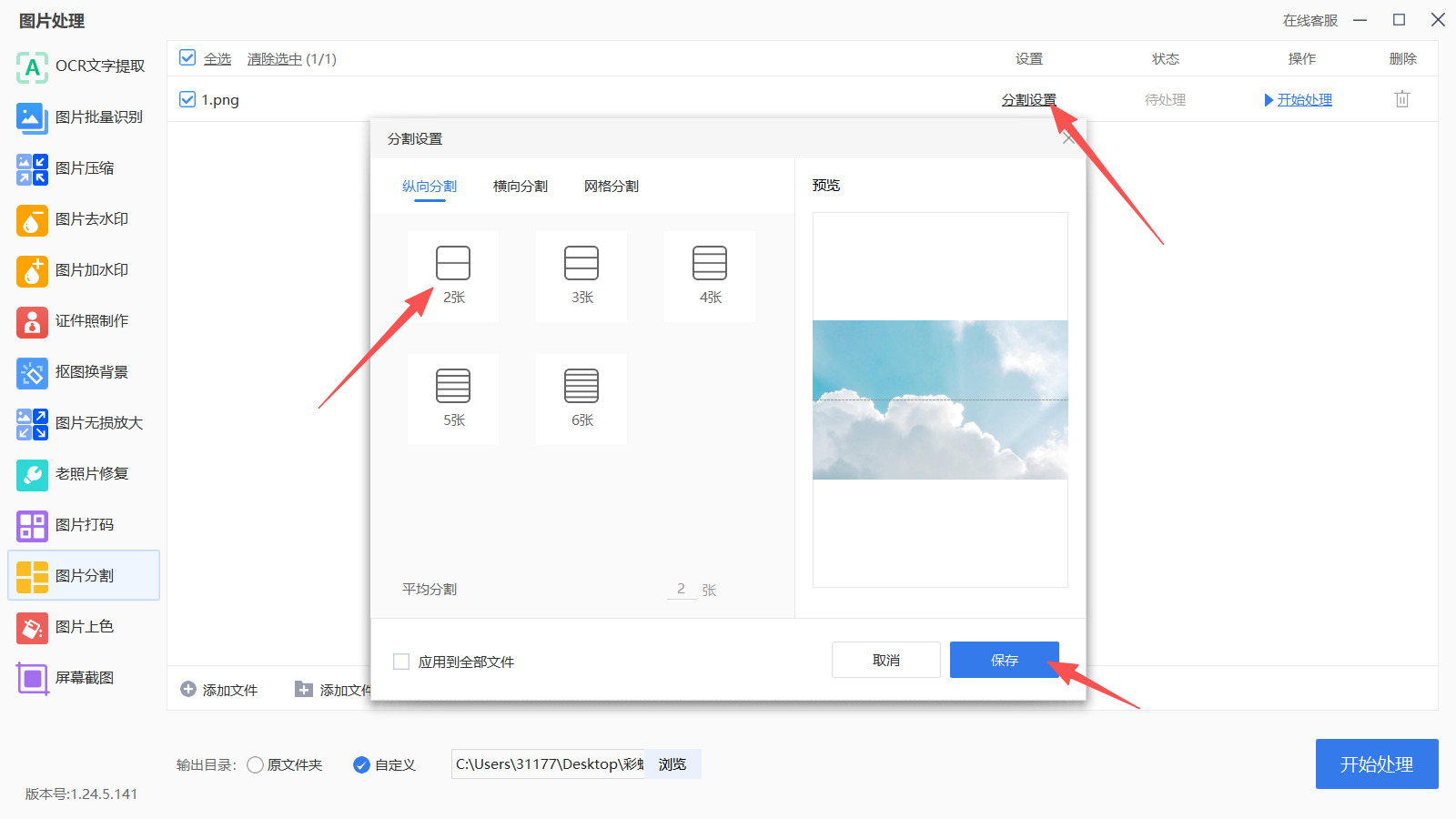This screenshot has width=1456, height=819.
Task: Choose the 2张 split layout
Action: pos(453,276)
